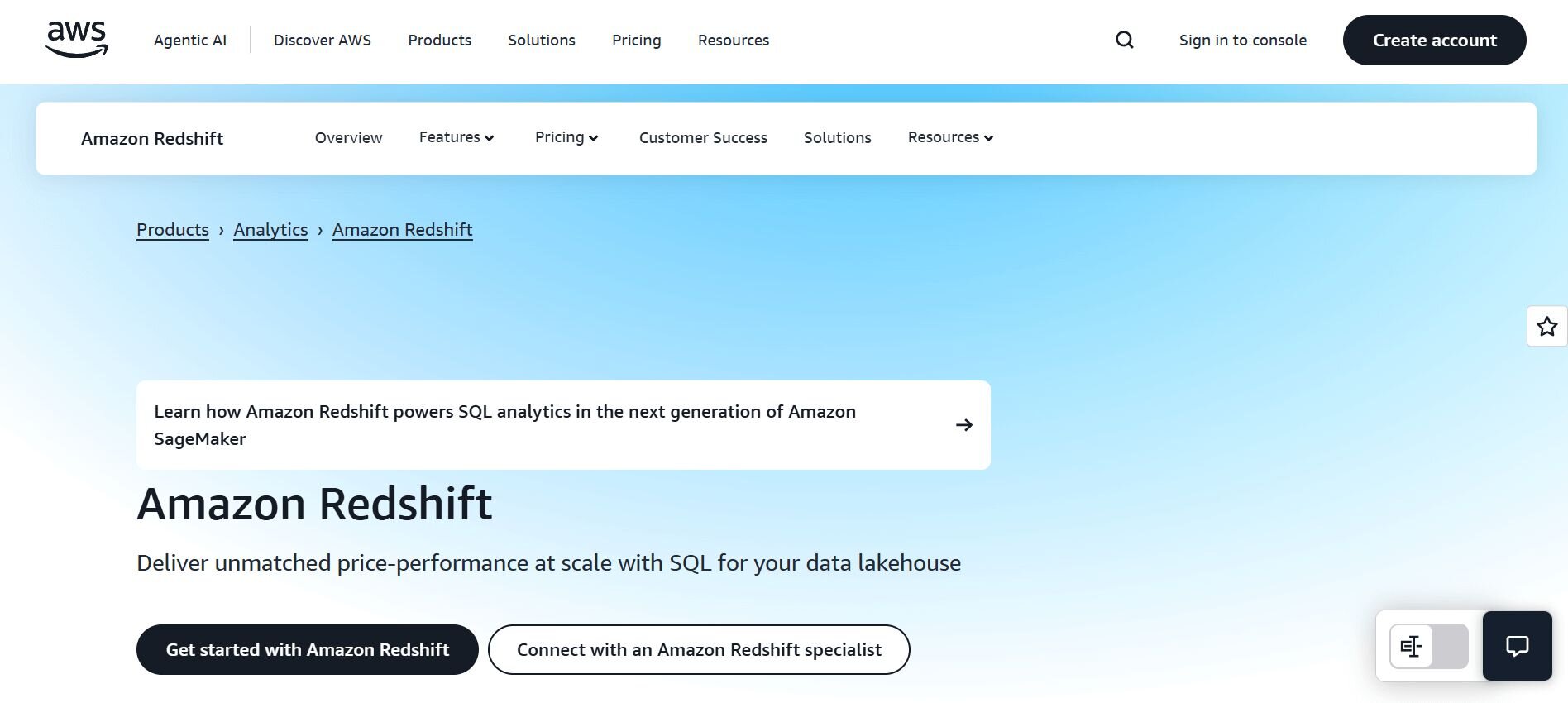Expand the Features dropdown
This screenshot has width=1568, height=703.
[457, 137]
